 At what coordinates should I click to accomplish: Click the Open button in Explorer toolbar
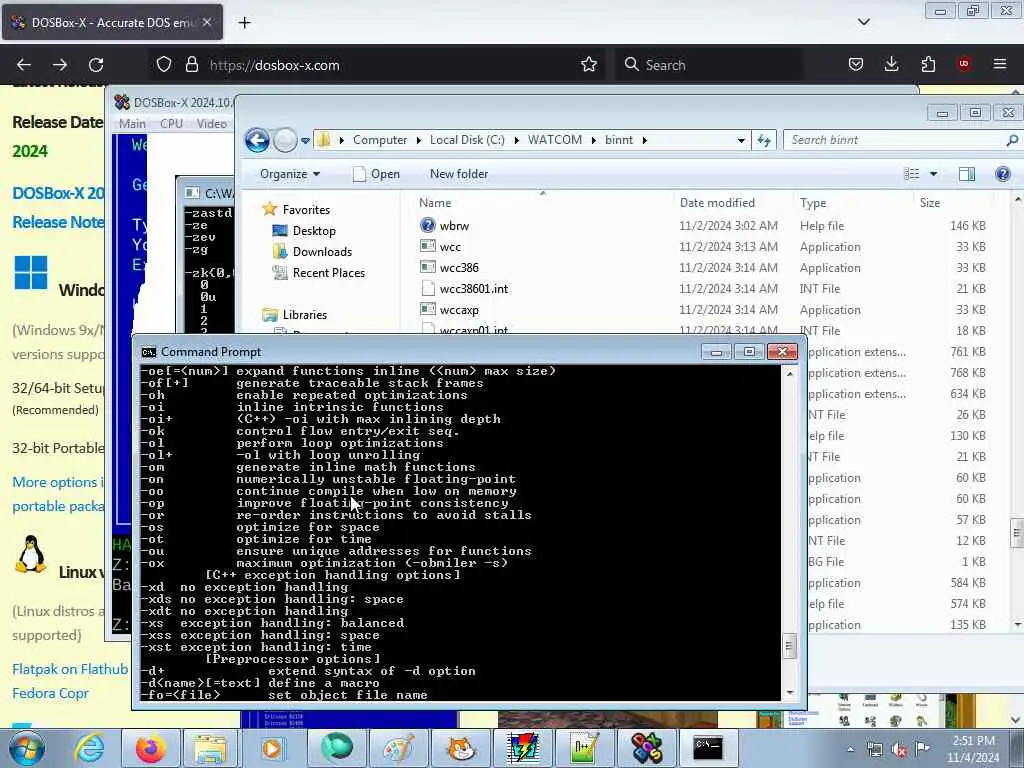tap(376, 174)
